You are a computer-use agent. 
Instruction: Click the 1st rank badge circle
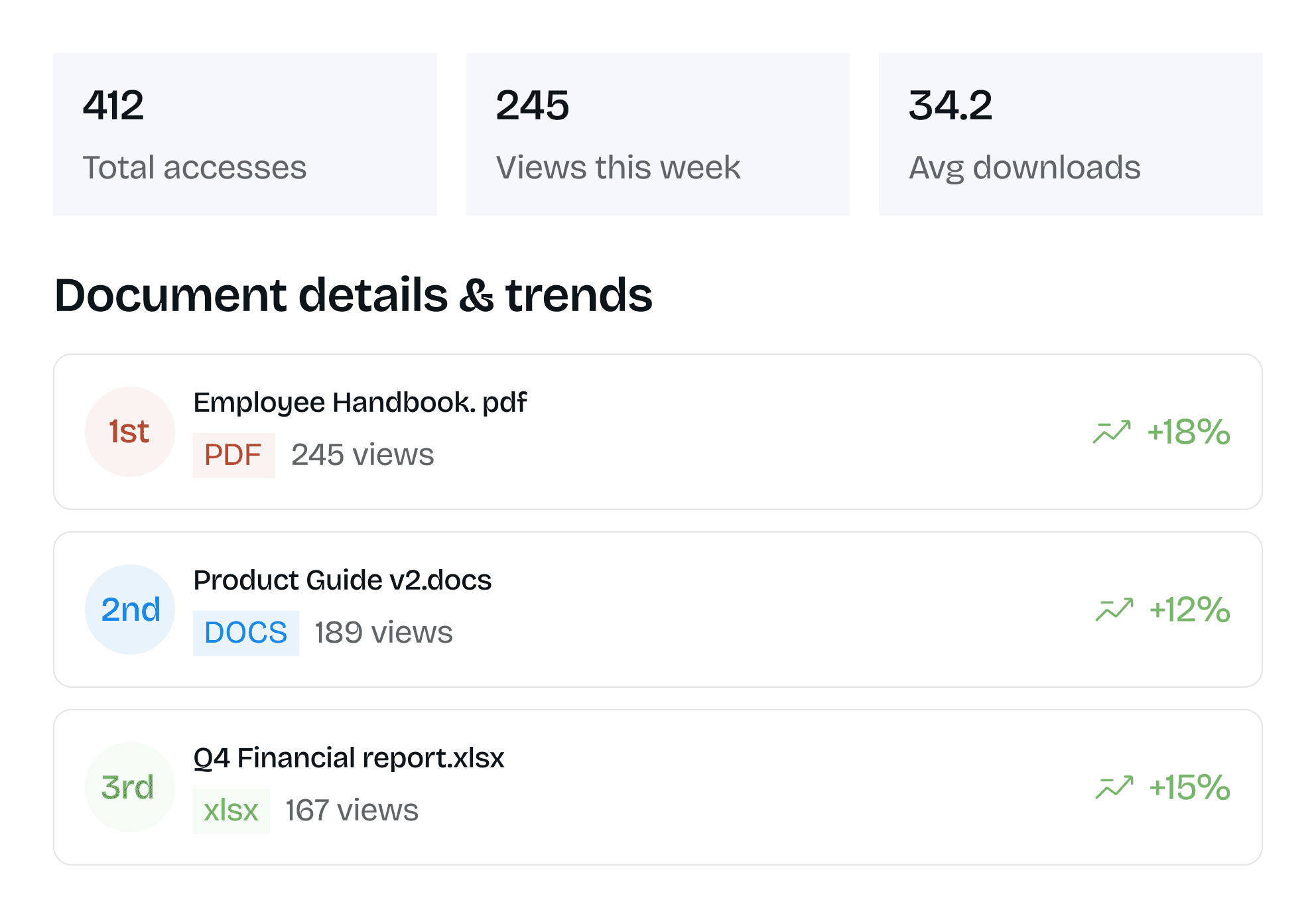[130, 432]
